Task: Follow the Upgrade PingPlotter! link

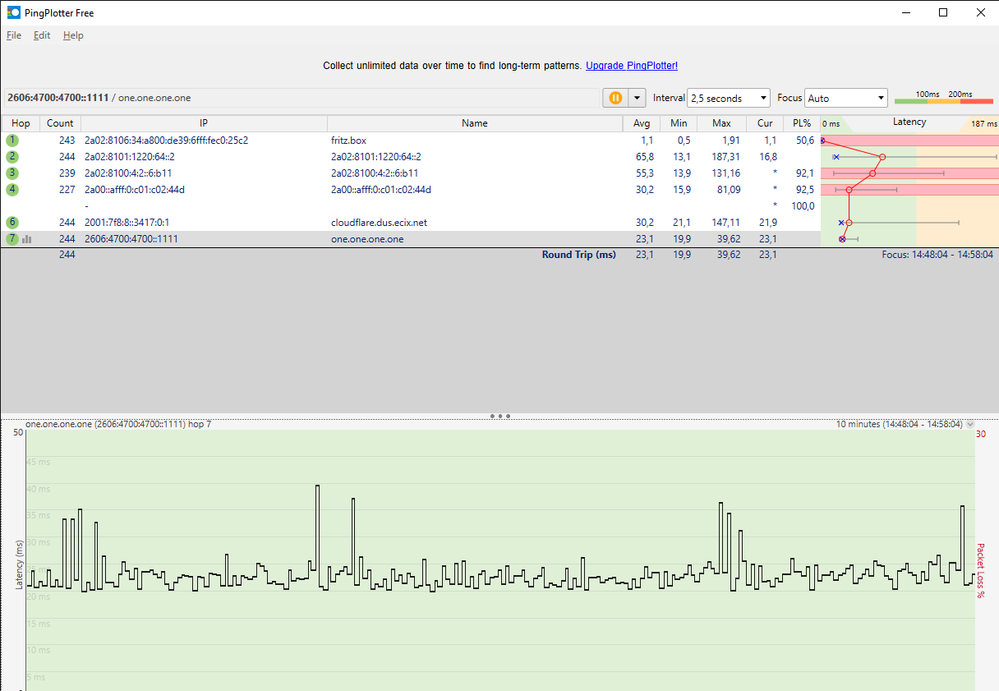Action: tap(631, 66)
